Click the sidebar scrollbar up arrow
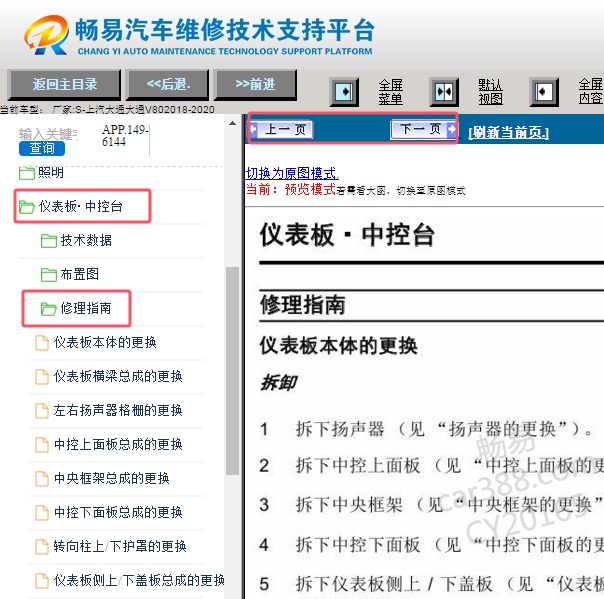 click(x=232, y=124)
